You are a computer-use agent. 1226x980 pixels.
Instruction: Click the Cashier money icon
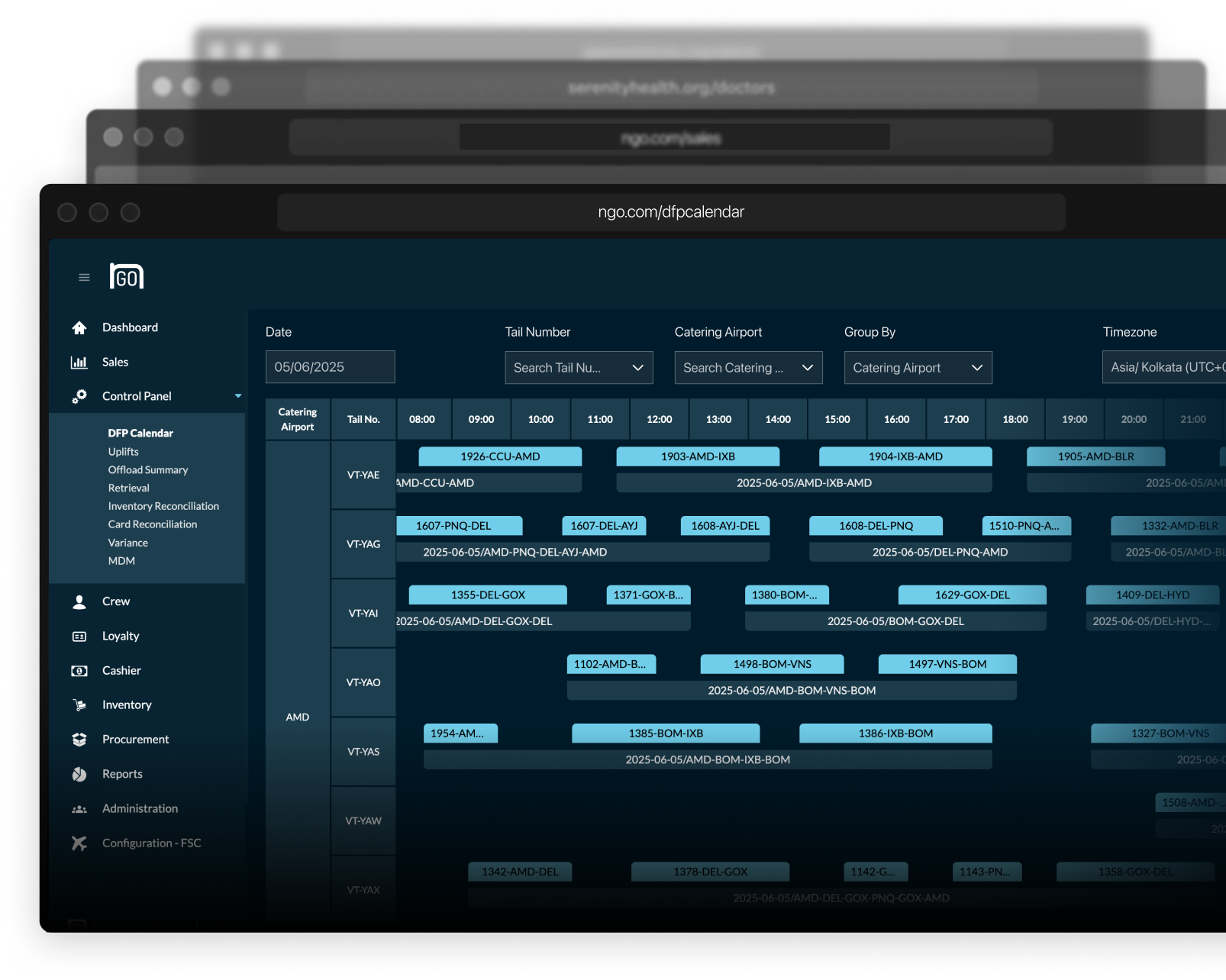pos(79,671)
